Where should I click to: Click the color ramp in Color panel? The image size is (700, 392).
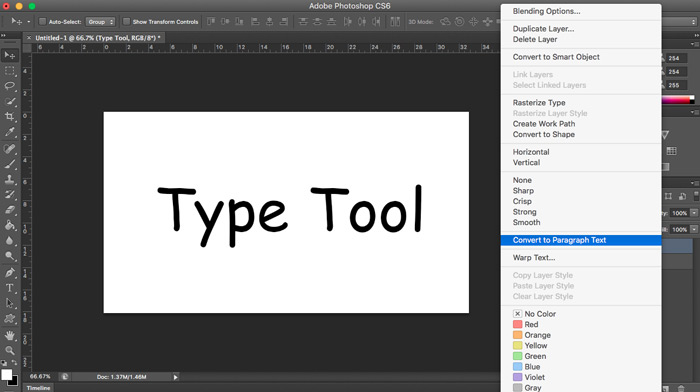(x=679, y=100)
